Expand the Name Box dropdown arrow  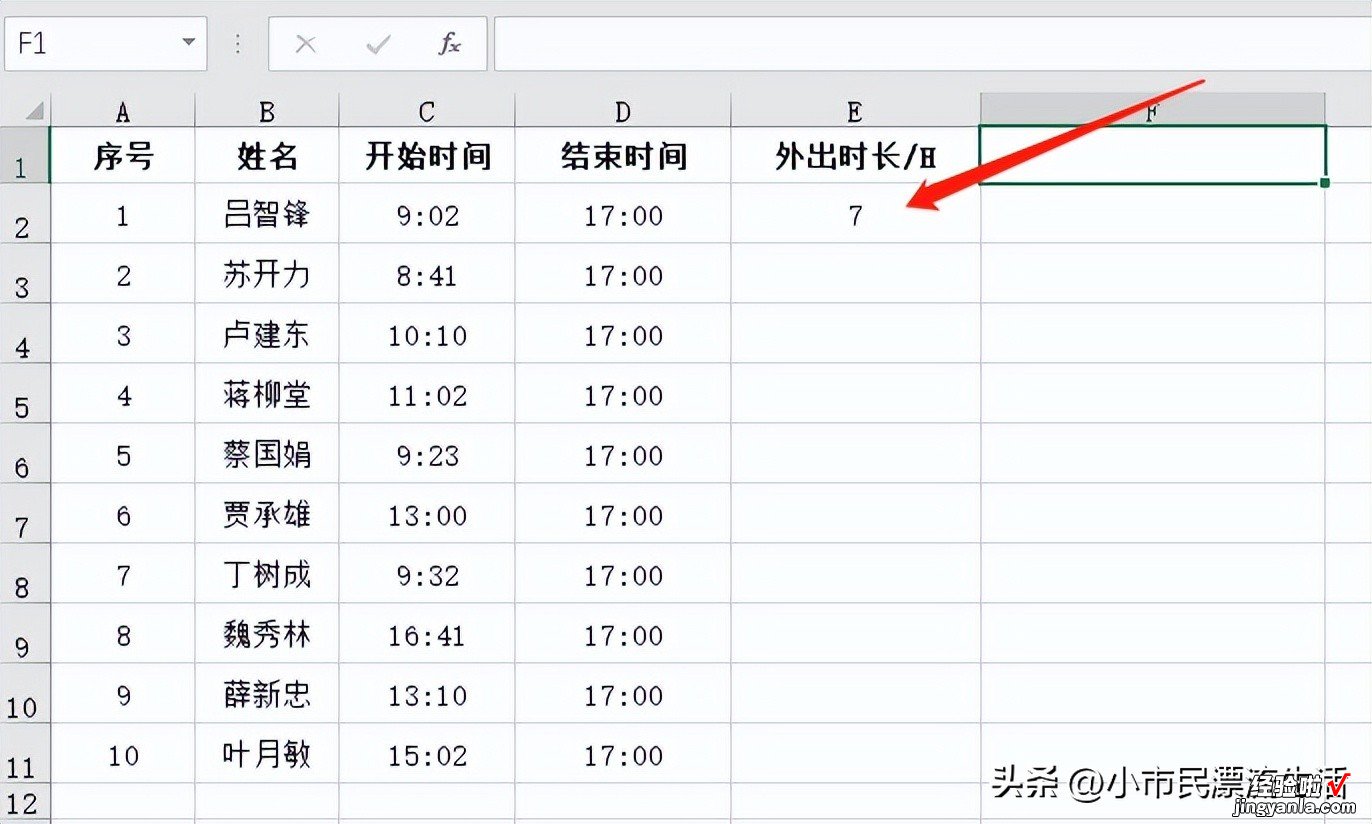(188, 43)
